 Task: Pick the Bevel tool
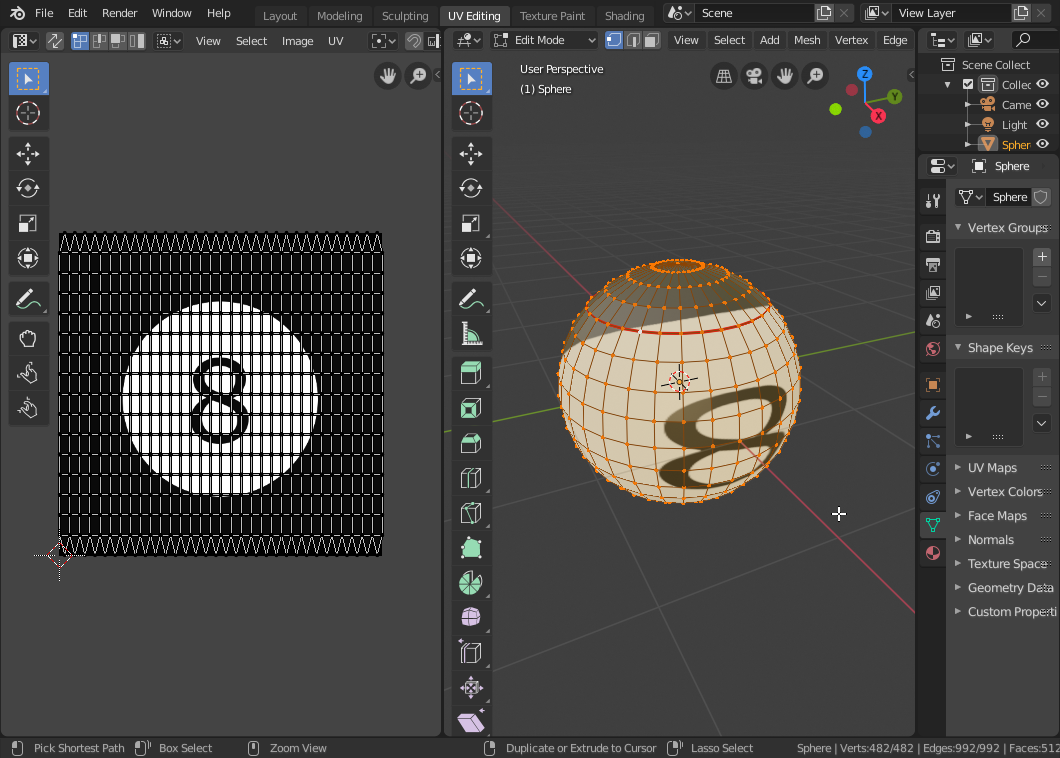471,444
